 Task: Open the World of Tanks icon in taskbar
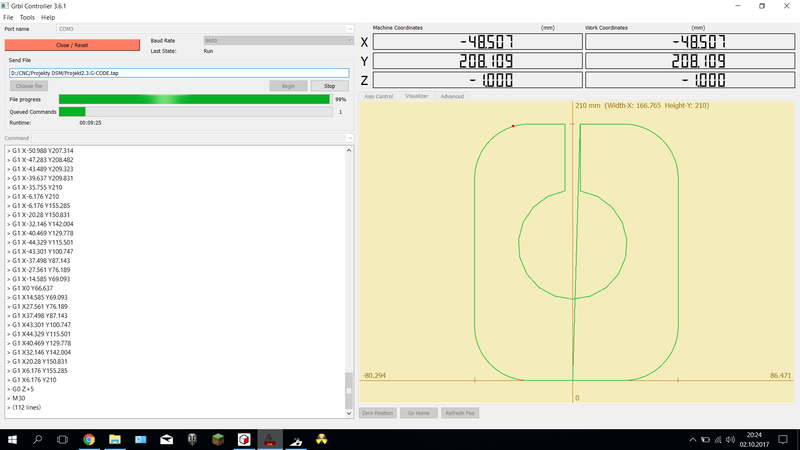192,439
